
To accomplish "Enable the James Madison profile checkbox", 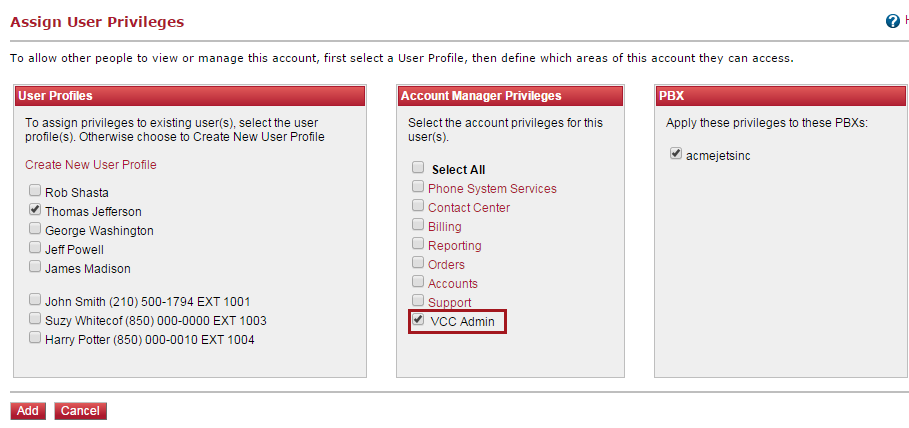I will pyautogui.click(x=35, y=267).
